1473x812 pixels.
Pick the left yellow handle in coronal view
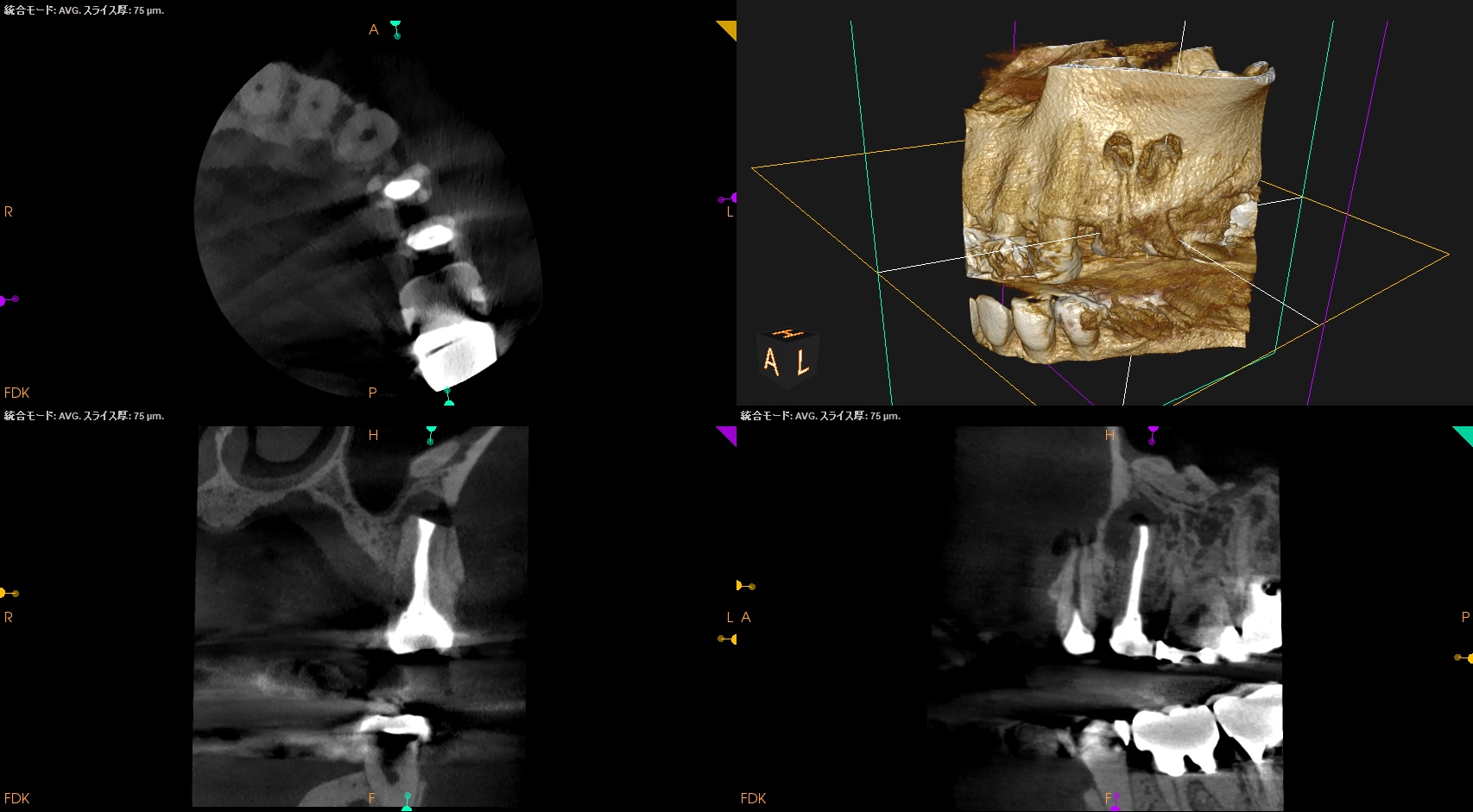coord(9,593)
